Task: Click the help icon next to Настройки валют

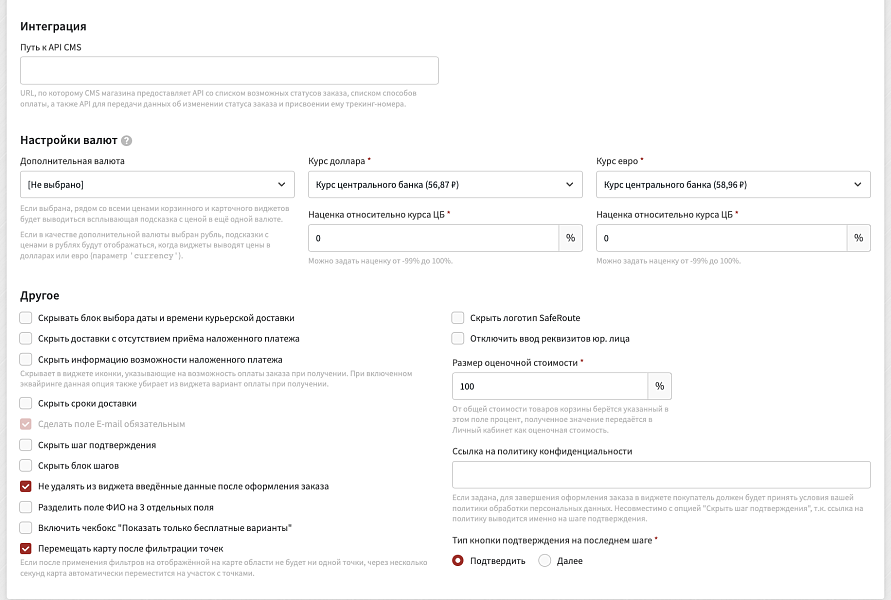Action: tap(127, 142)
